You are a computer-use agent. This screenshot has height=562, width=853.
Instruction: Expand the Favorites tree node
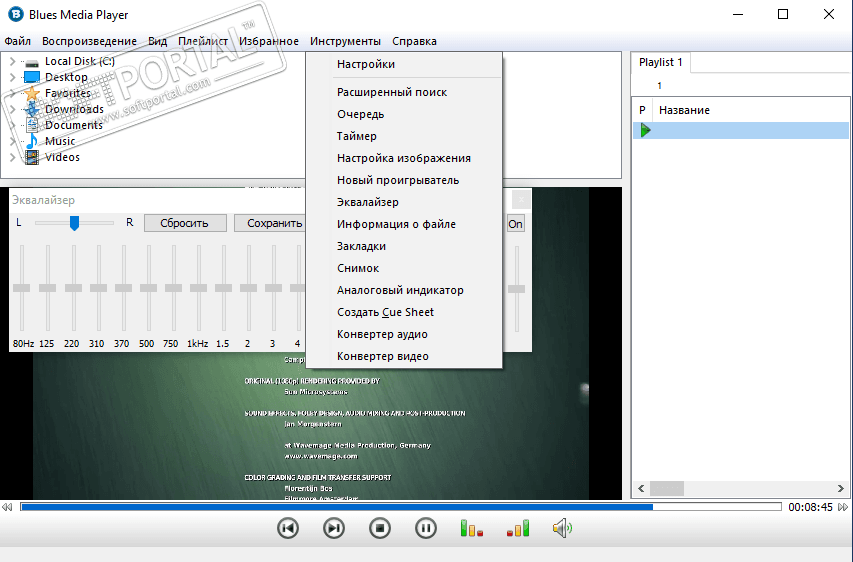pyautogui.click(x=13, y=93)
